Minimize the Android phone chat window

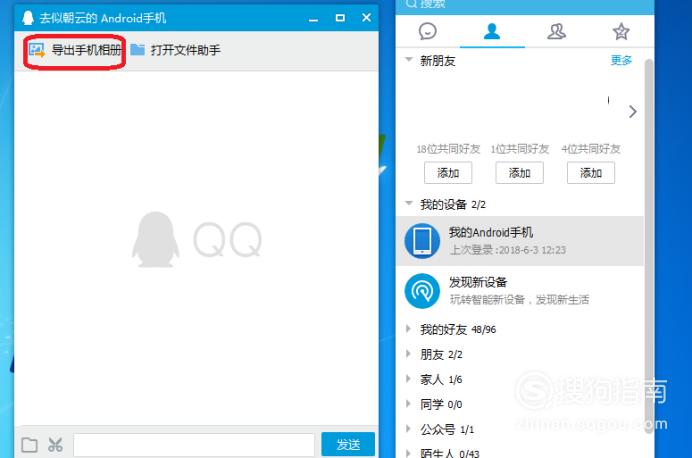point(313,18)
